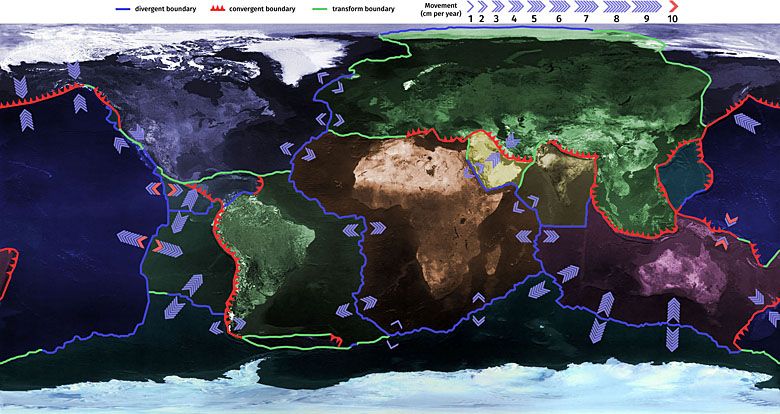Click the red convergent boundary legend symbol
The image size is (780, 414).
point(218,6)
